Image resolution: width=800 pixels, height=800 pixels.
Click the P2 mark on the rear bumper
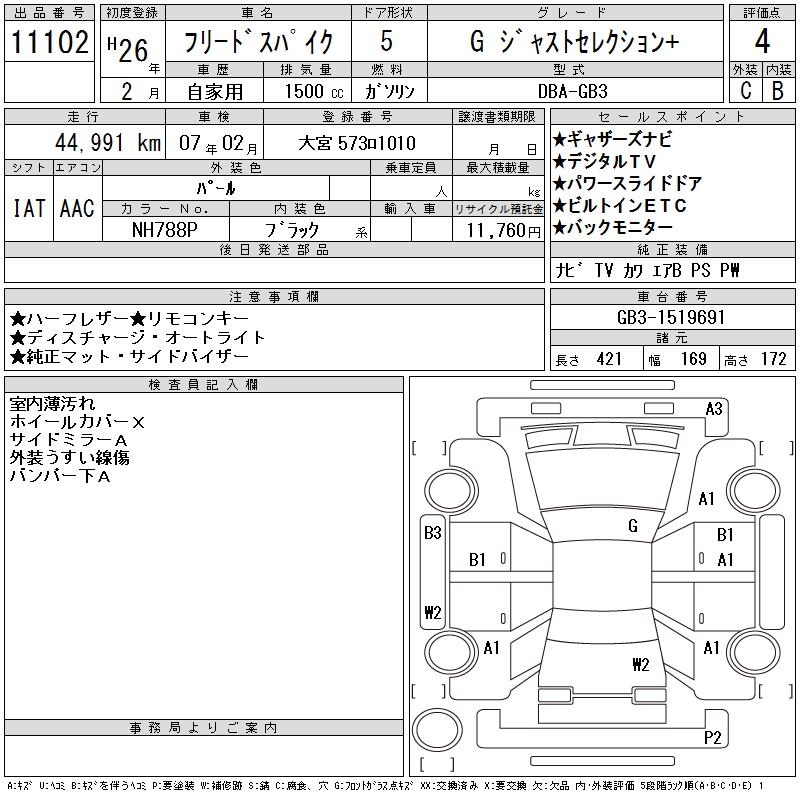tap(713, 738)
